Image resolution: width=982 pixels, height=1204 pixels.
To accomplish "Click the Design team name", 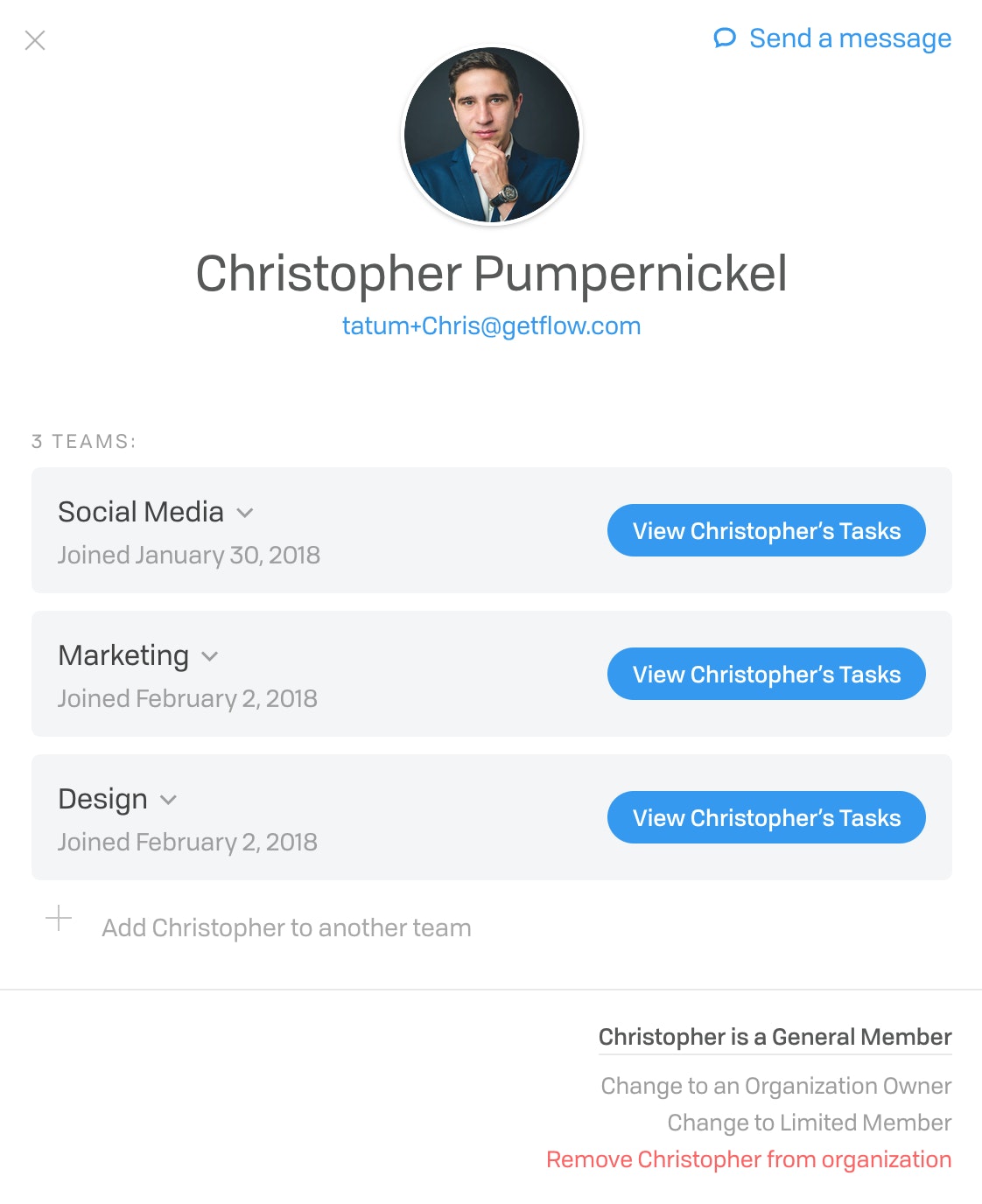I will (x=102, y=799).
